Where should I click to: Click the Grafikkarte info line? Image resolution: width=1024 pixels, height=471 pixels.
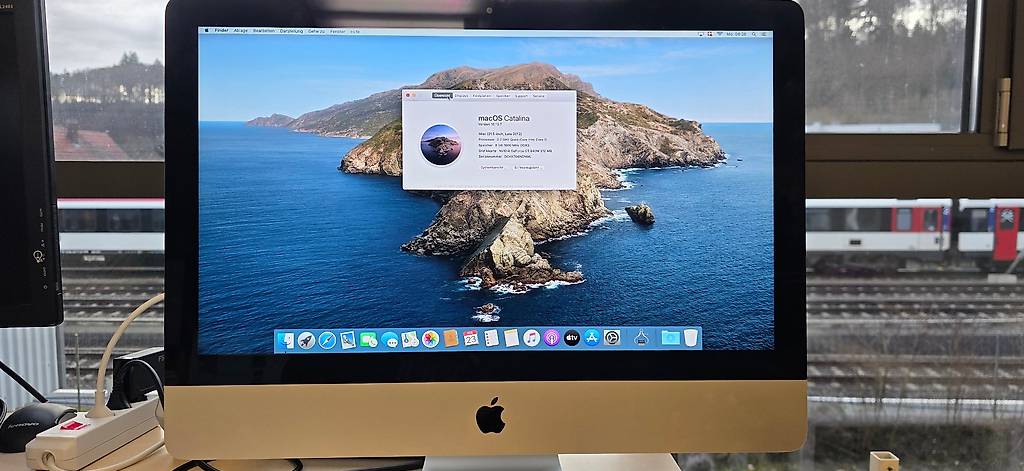(515, 151)
